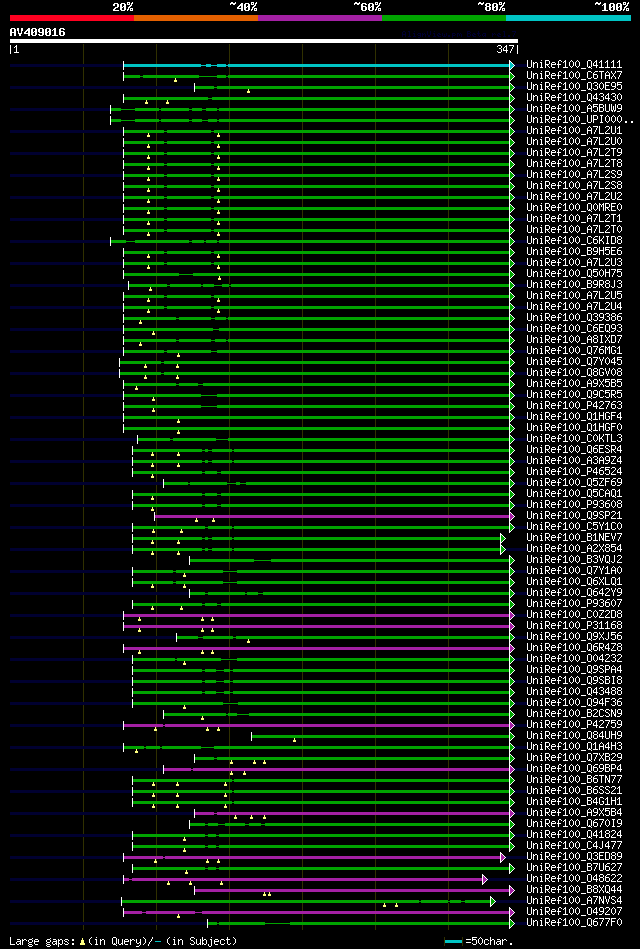Open hit UniRef100_Q41111
640x949 pixels.
(x=574, y=65)
